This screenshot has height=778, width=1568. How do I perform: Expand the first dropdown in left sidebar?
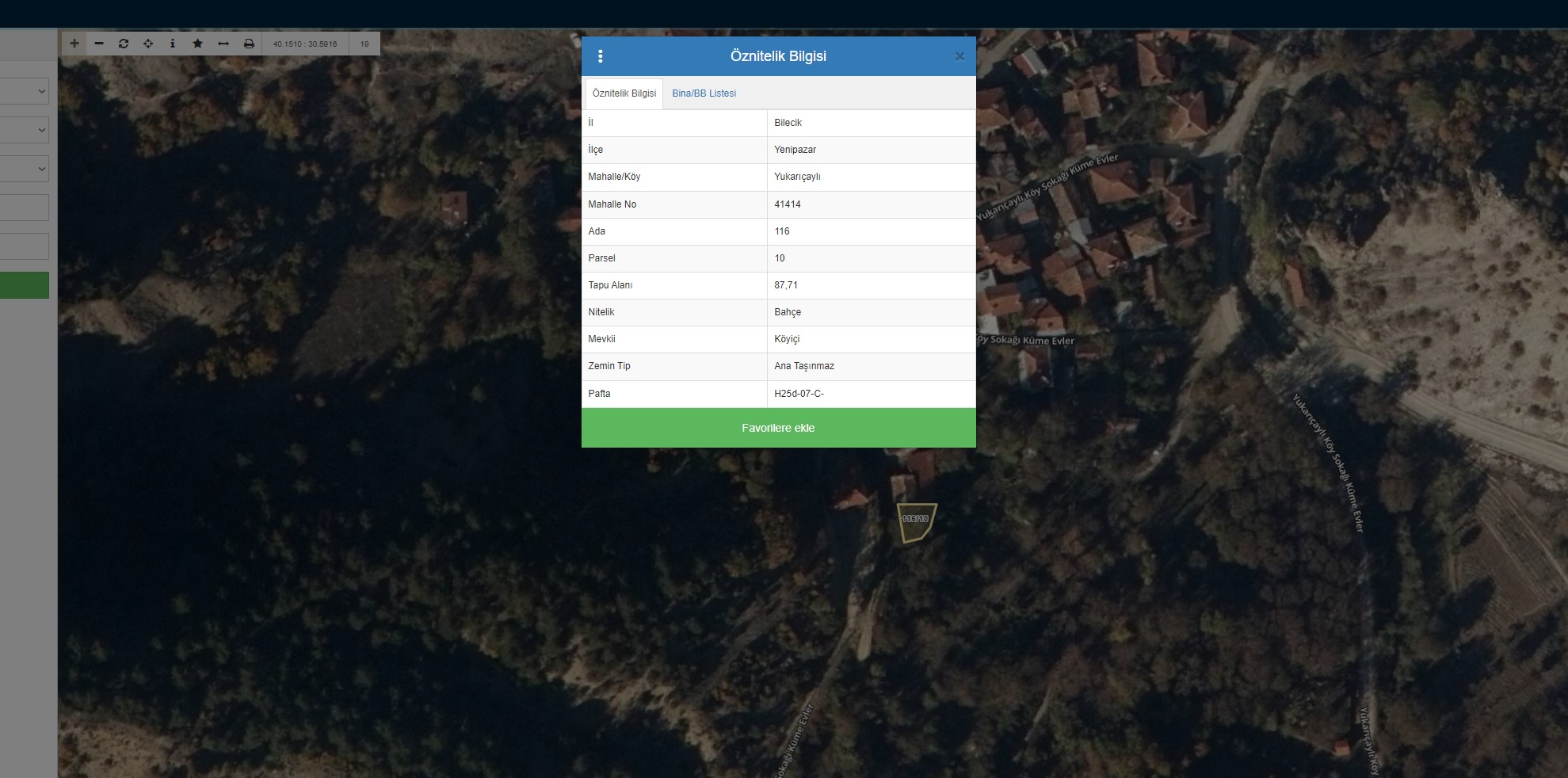point(26,92)
